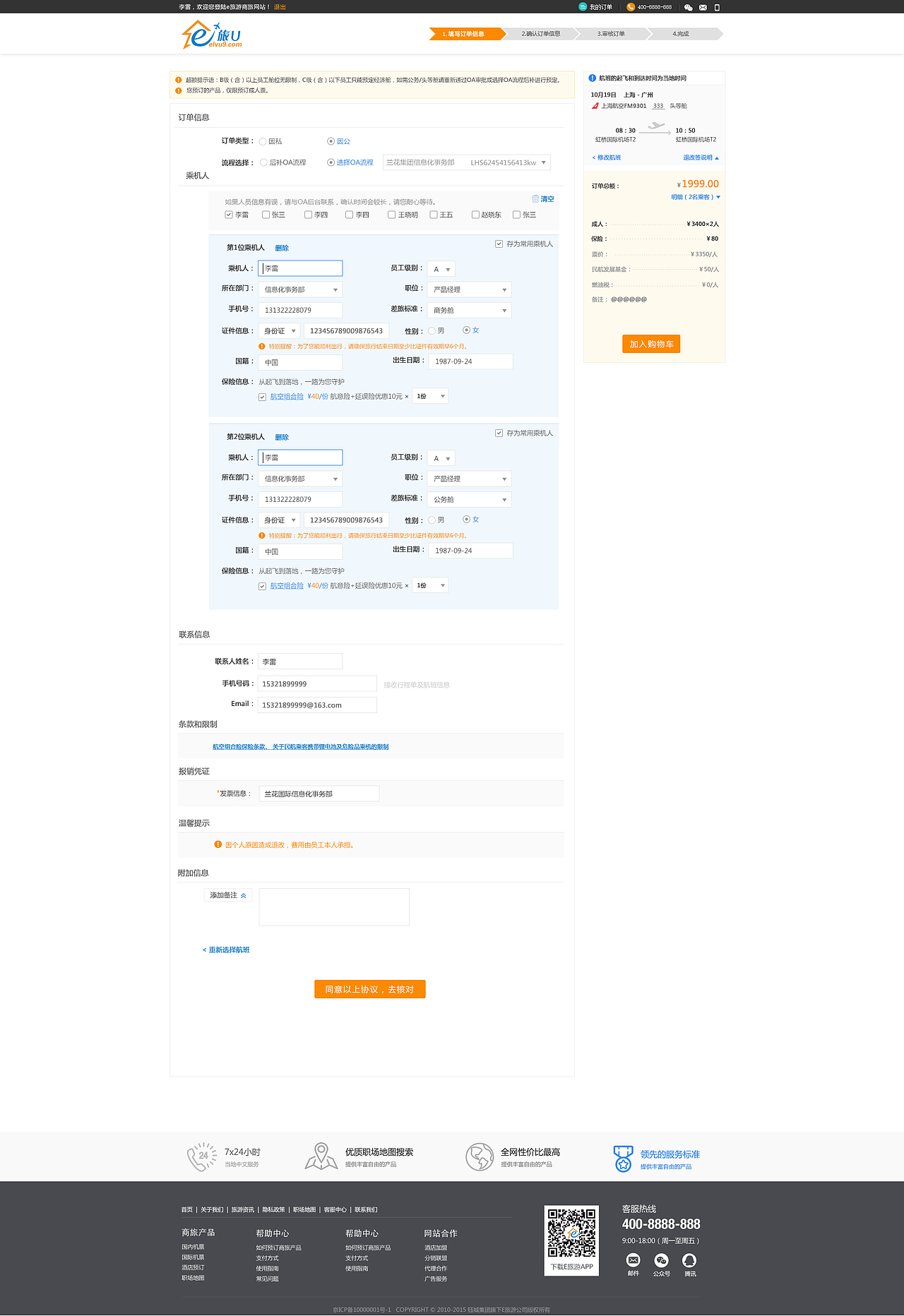
Task: Click the footer 邮件 envelope icon
Action: [x=634, y=1260]
